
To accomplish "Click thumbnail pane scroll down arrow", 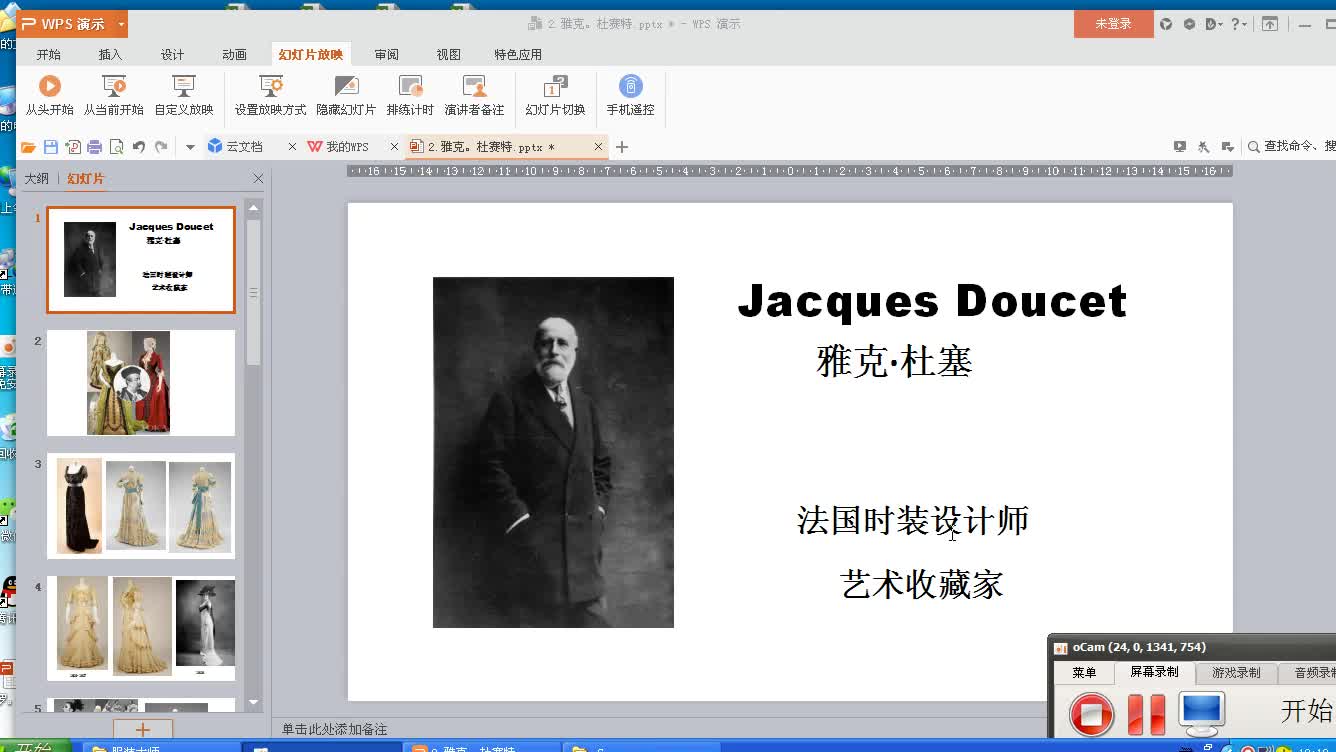I will tap(253, 702).
